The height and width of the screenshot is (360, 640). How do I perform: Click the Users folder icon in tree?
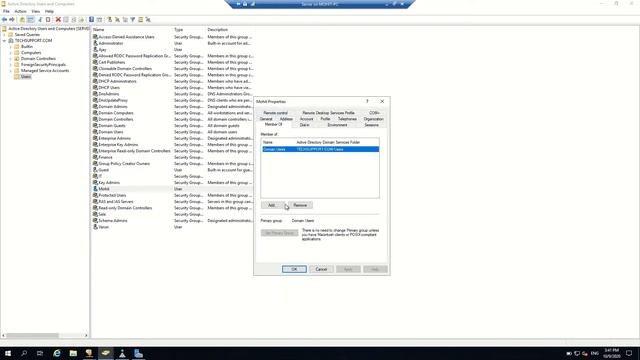point(17,77)
